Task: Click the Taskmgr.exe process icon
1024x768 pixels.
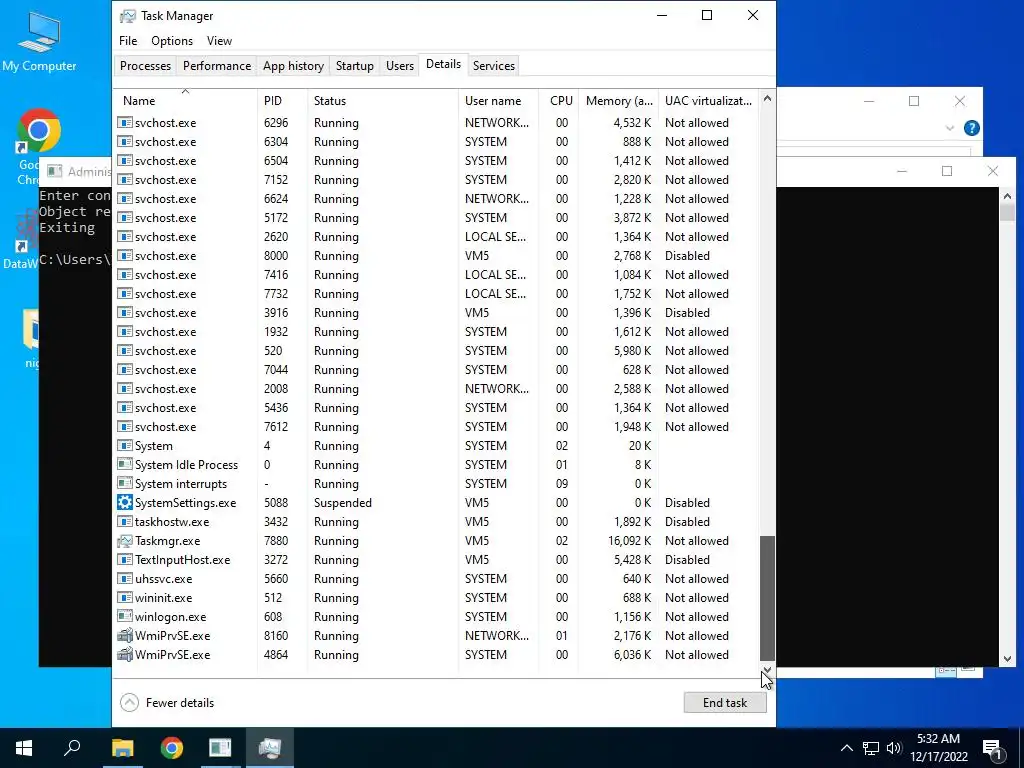Action: (125, 541)
